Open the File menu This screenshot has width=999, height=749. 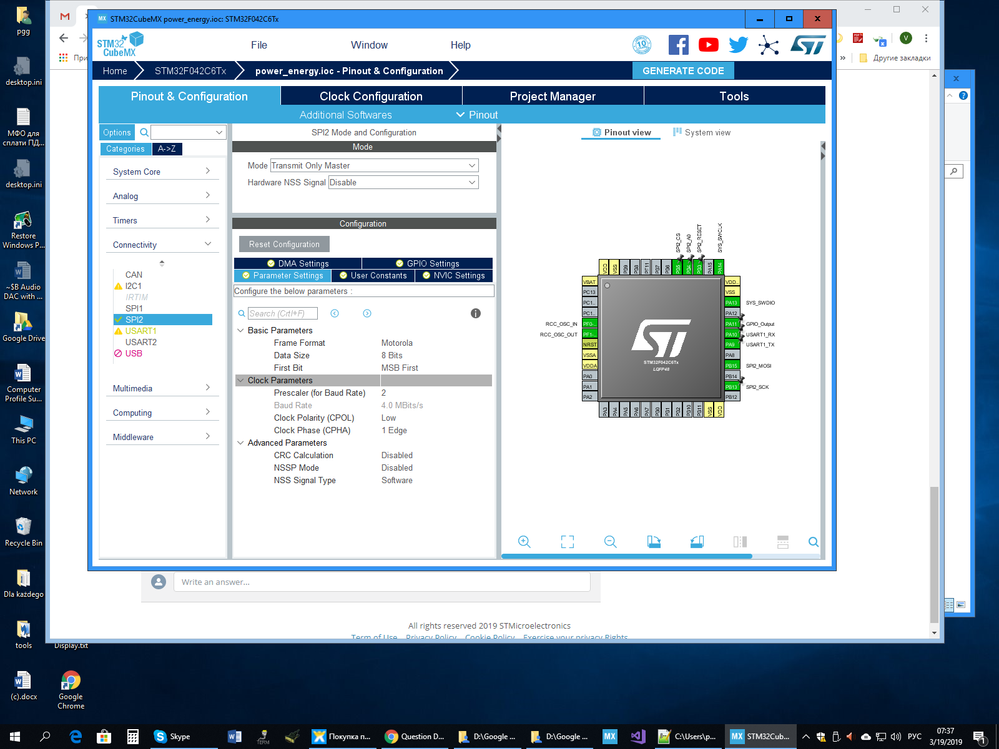point(259,45)
